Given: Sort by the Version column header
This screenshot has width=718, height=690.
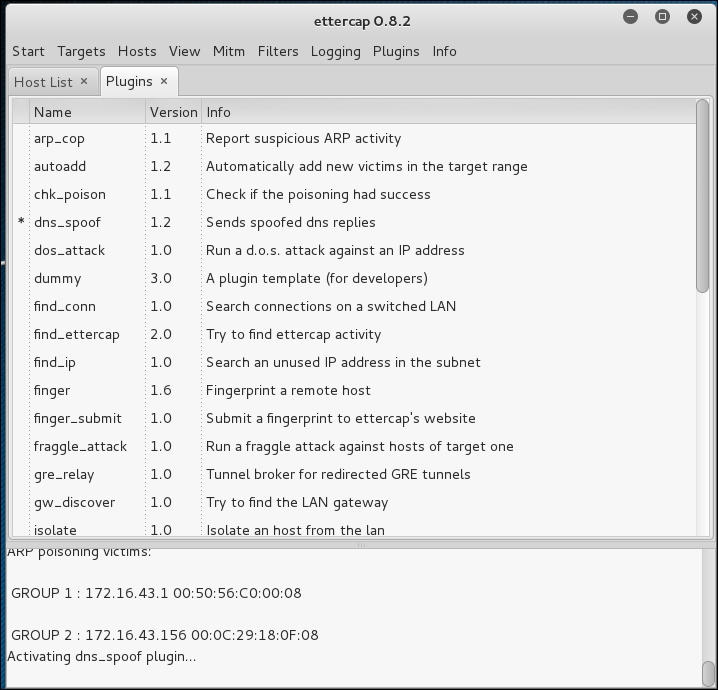Looking at the screenshot, I should (x=174, y=112).
